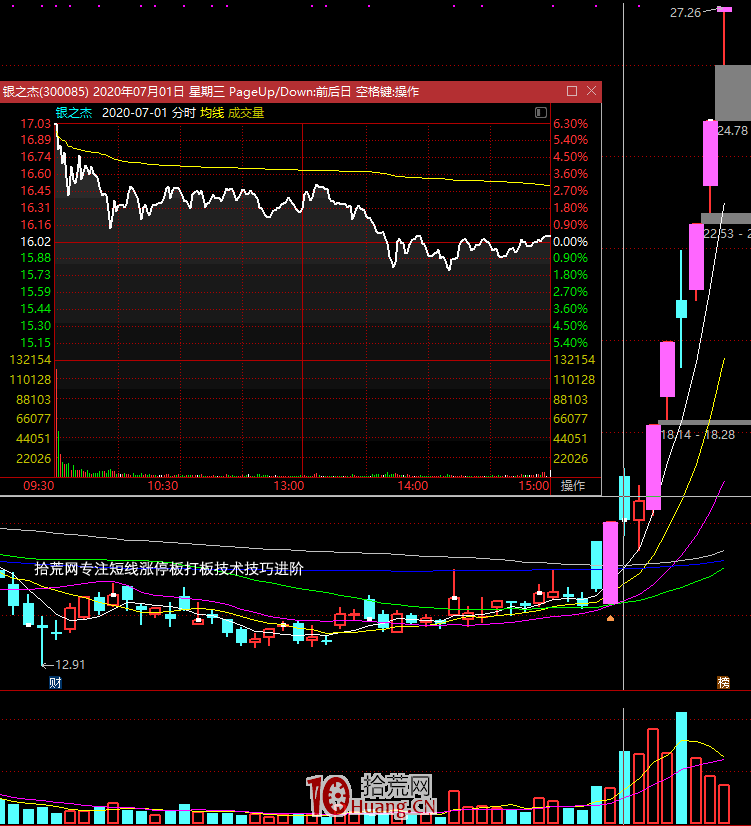Click the 2020-07-01 date label
This screenshot has height=826, width=751.
coord(134,113)
